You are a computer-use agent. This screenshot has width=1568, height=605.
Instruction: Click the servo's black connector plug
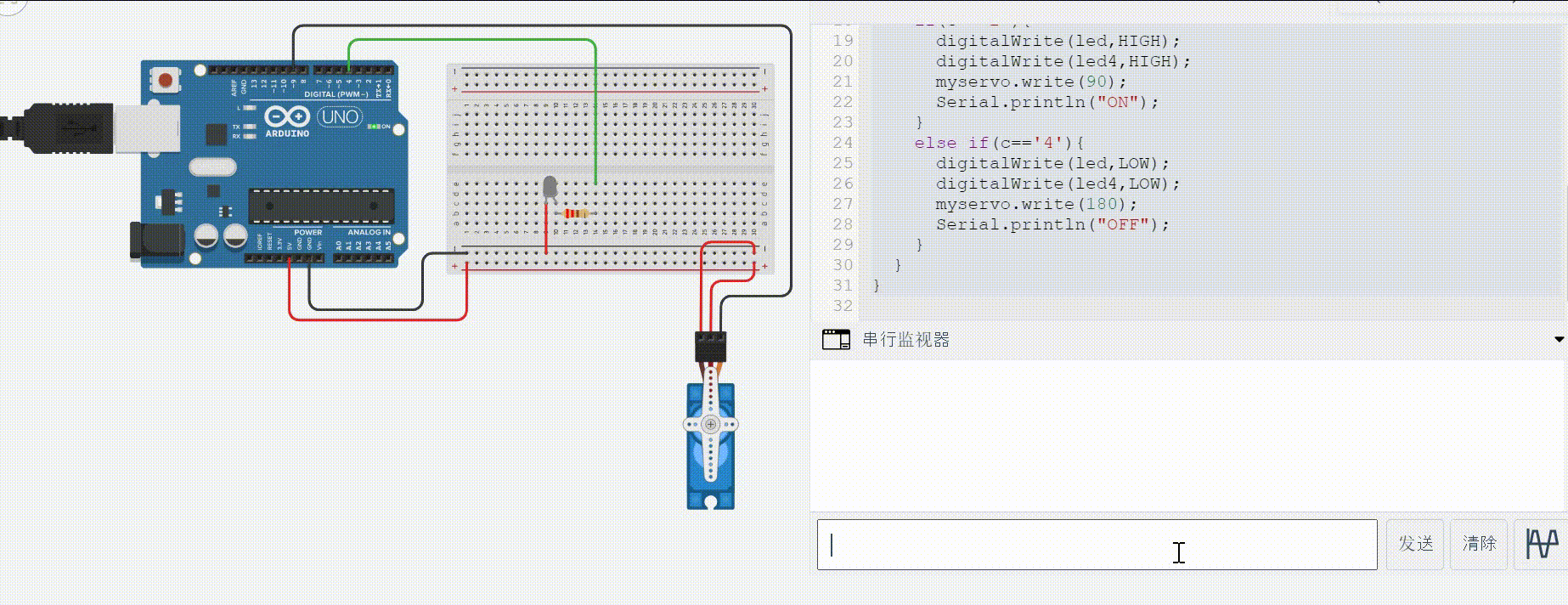pyautogui.click(x=710, y=346)
